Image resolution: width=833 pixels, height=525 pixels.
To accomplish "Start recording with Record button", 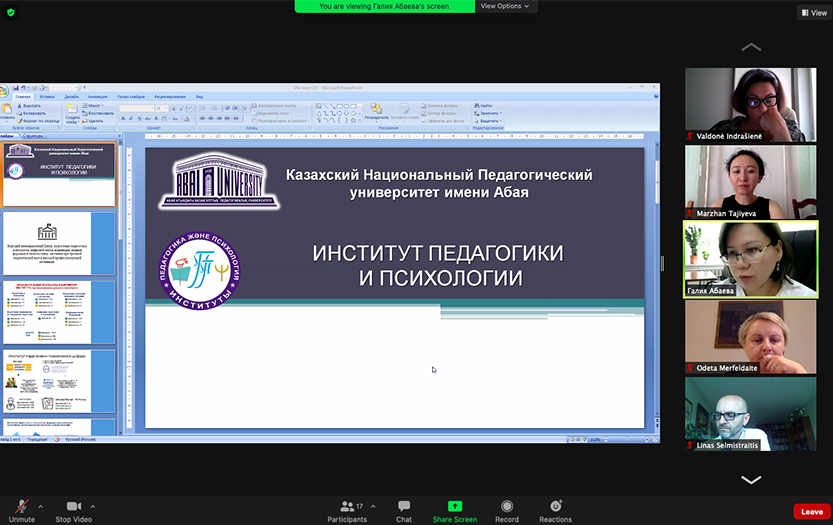I will pos(507,511).
